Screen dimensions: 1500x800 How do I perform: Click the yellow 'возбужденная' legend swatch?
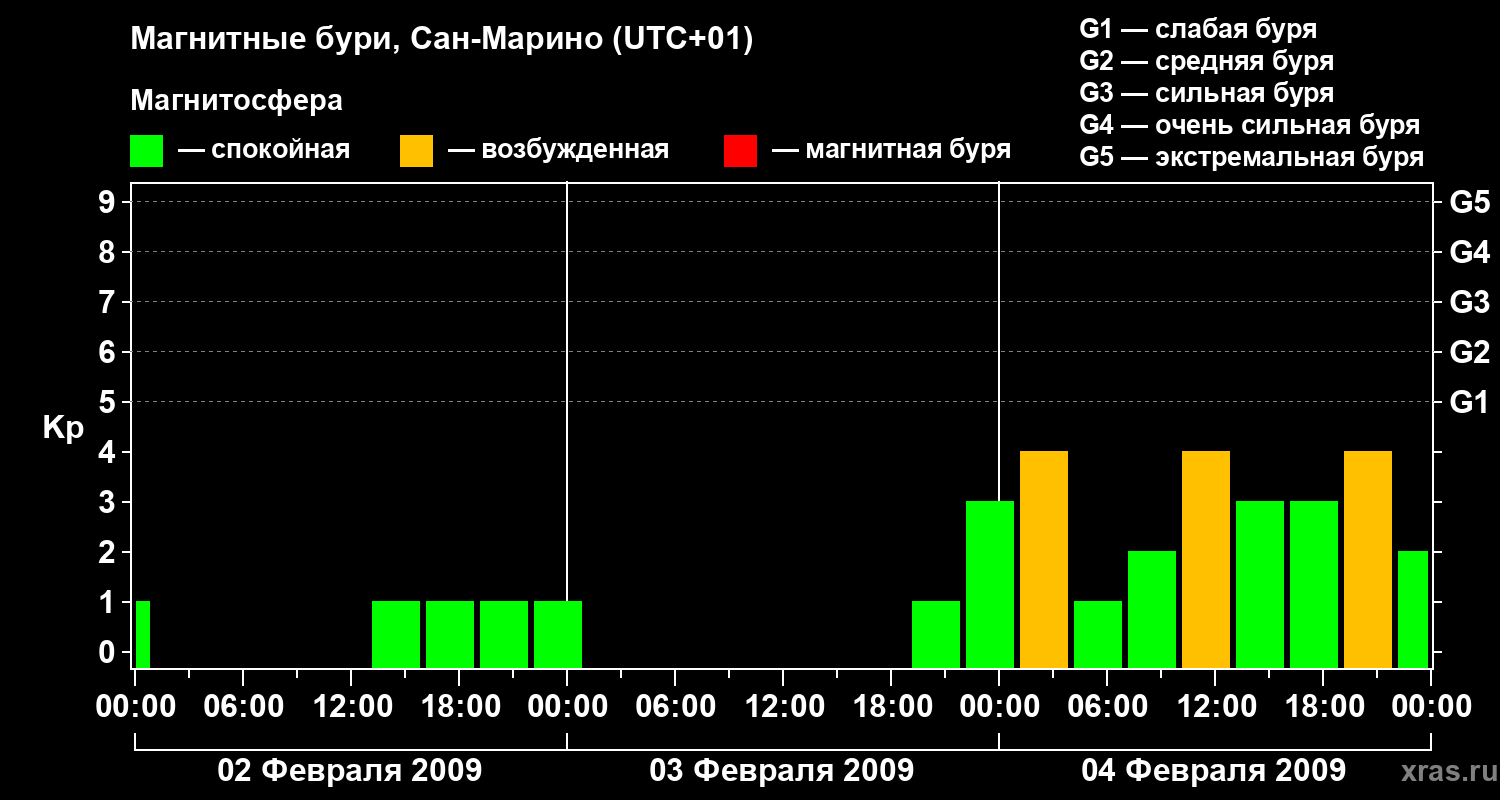coord(416,151)
